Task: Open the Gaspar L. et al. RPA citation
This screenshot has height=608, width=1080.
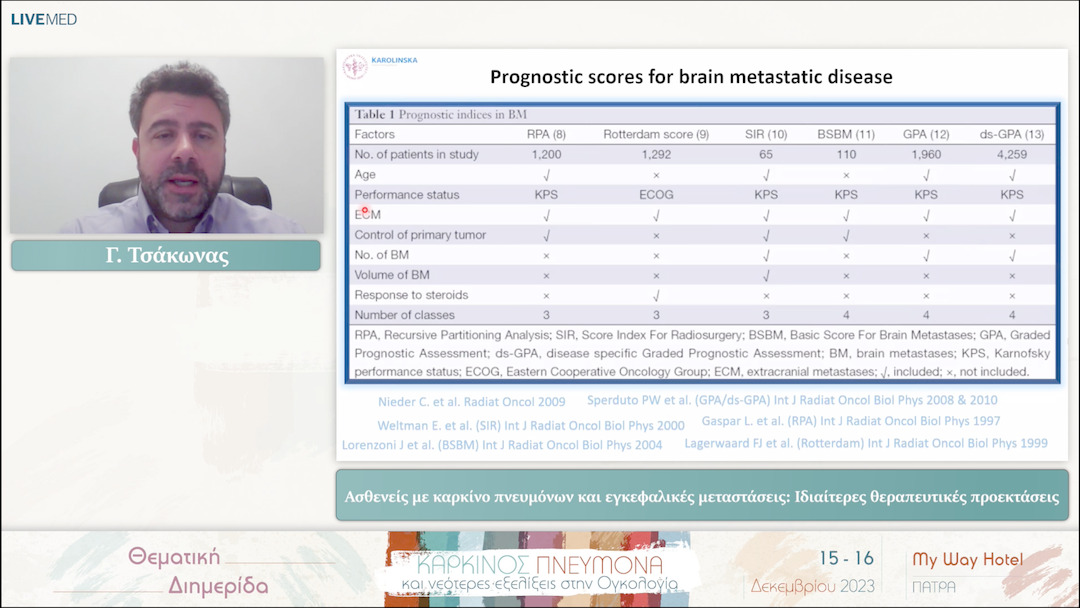Action: click(850, 421)
